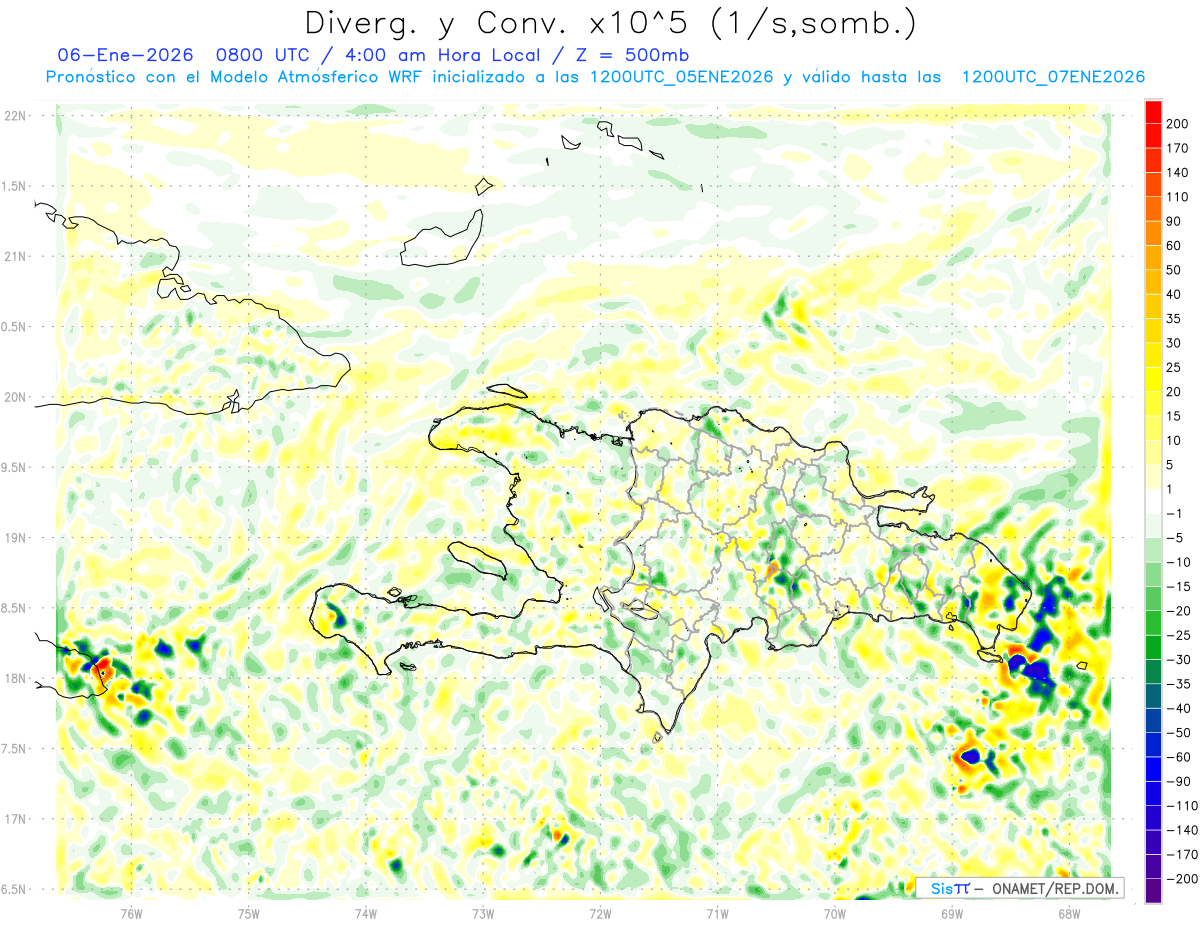Click the '1200UTC_07ENE2026' valid-until time
The image size is (1200, 927).
(x=1053, y=77)
